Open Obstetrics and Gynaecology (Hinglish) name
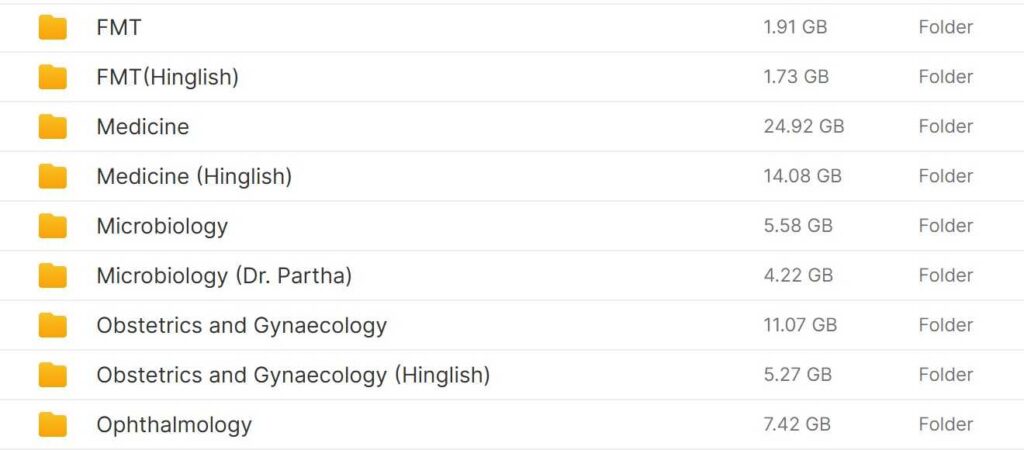Image resolution: width=1024 pixels, height=450 pixels. coord(293,375)
